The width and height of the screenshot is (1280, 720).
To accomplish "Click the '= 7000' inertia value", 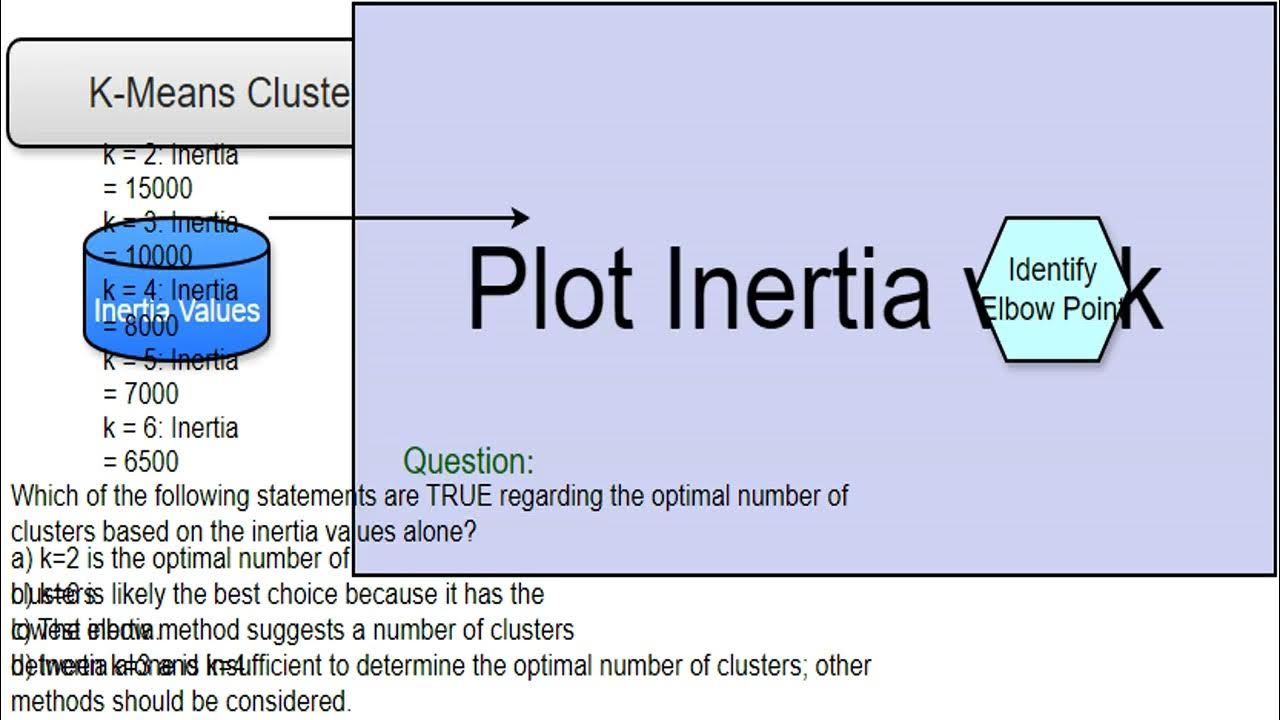I will [x=141, y=393].
